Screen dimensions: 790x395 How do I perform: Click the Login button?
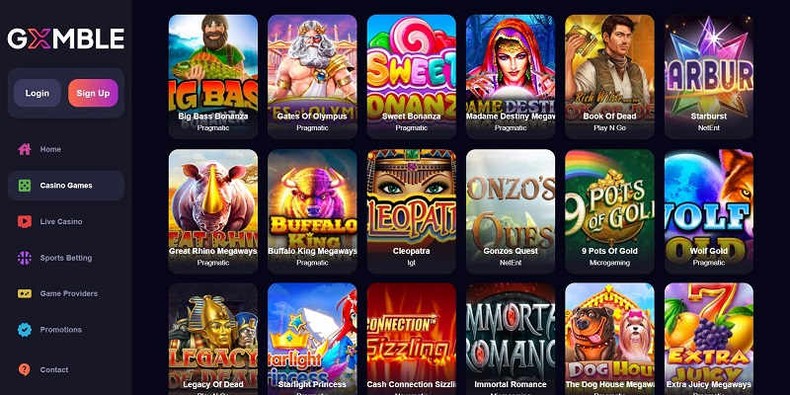click(x=37, y=93)
